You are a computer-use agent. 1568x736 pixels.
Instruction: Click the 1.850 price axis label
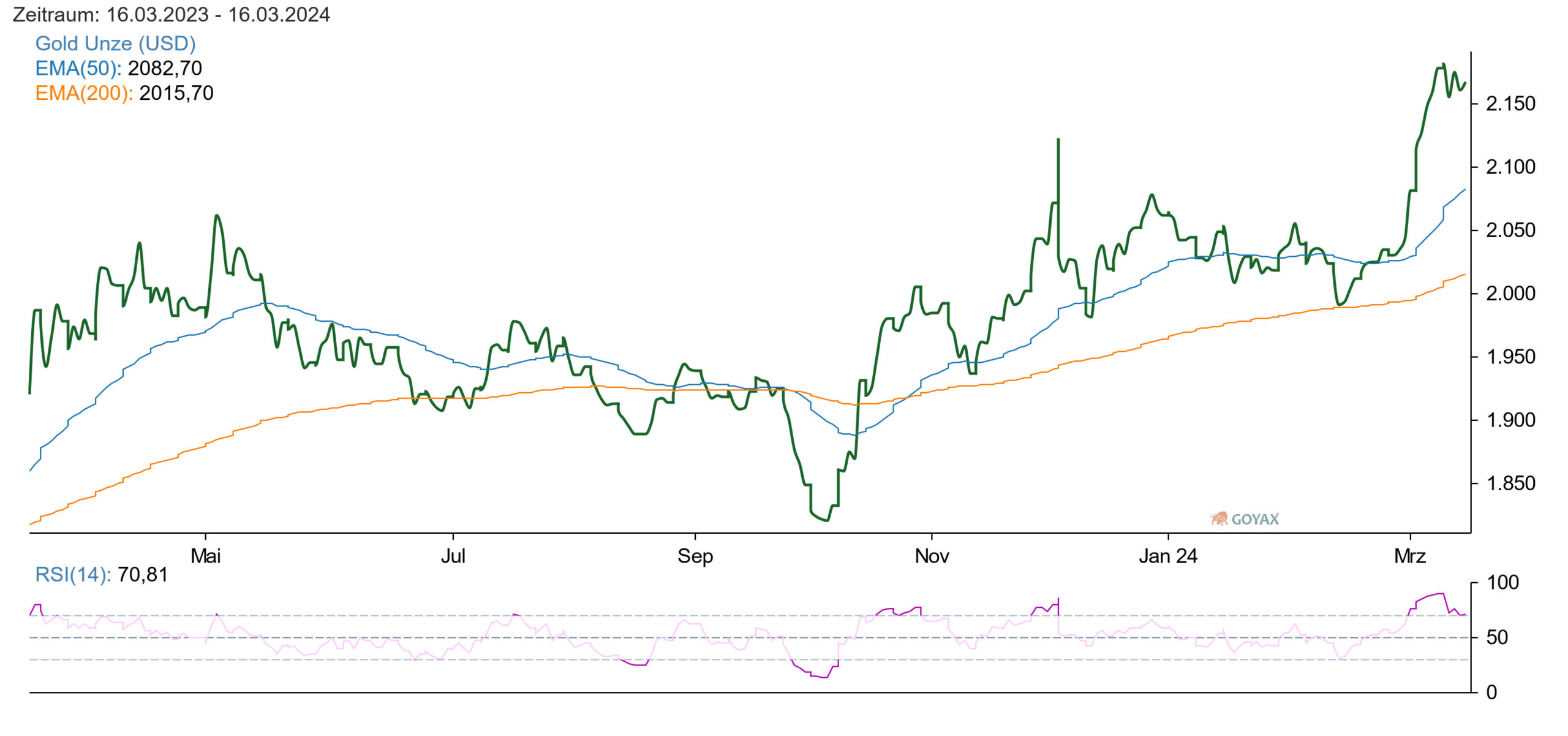[1511, 484]
